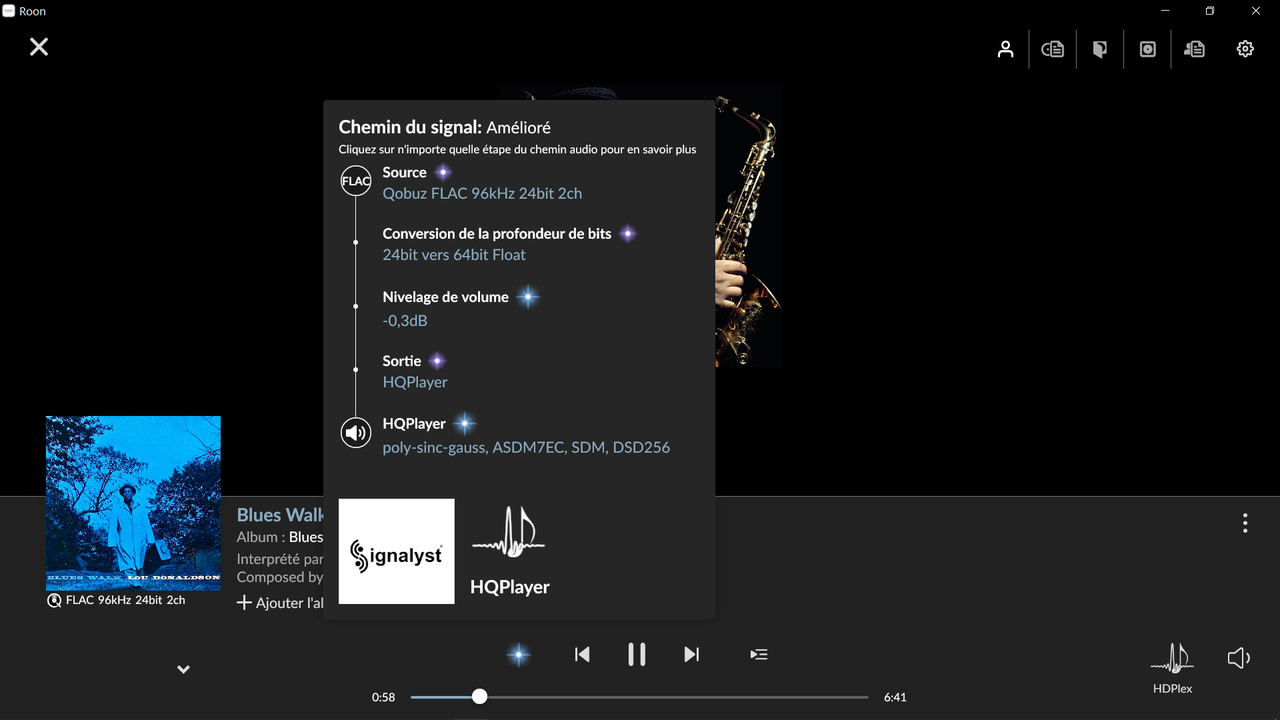Open the volume speaker control

point(1239,658)
